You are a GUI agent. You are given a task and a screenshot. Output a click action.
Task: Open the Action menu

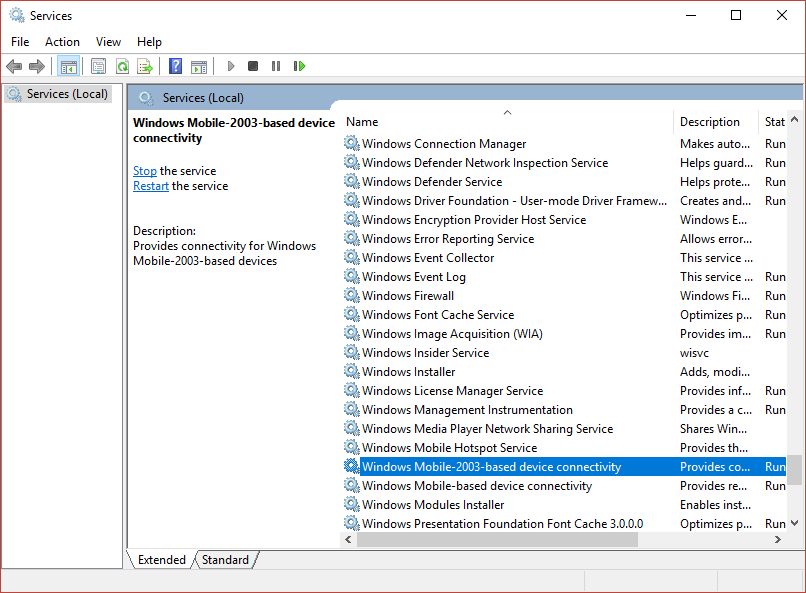[x=62, y=42]
